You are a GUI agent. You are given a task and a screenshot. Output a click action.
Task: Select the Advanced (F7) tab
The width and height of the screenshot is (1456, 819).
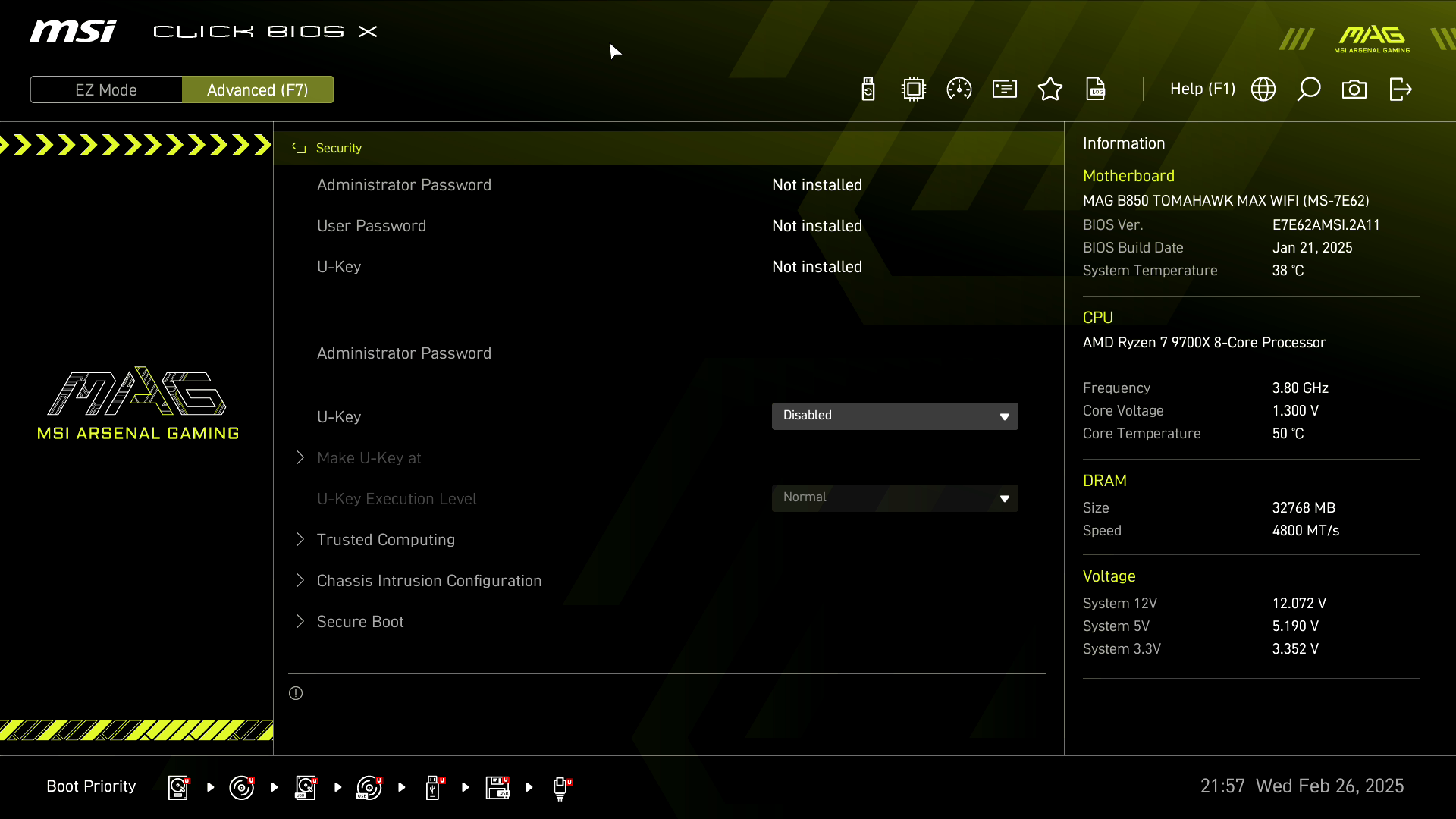[257, 89]
